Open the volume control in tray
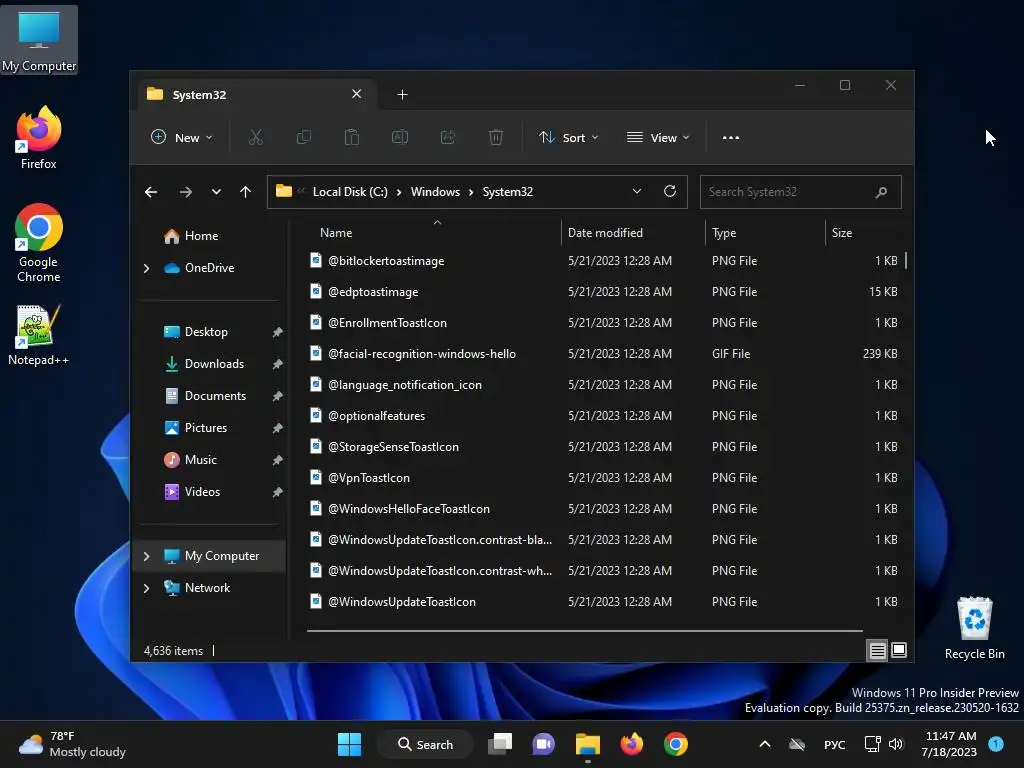The height and width of the screenshot is (768, 1024). 896,744
